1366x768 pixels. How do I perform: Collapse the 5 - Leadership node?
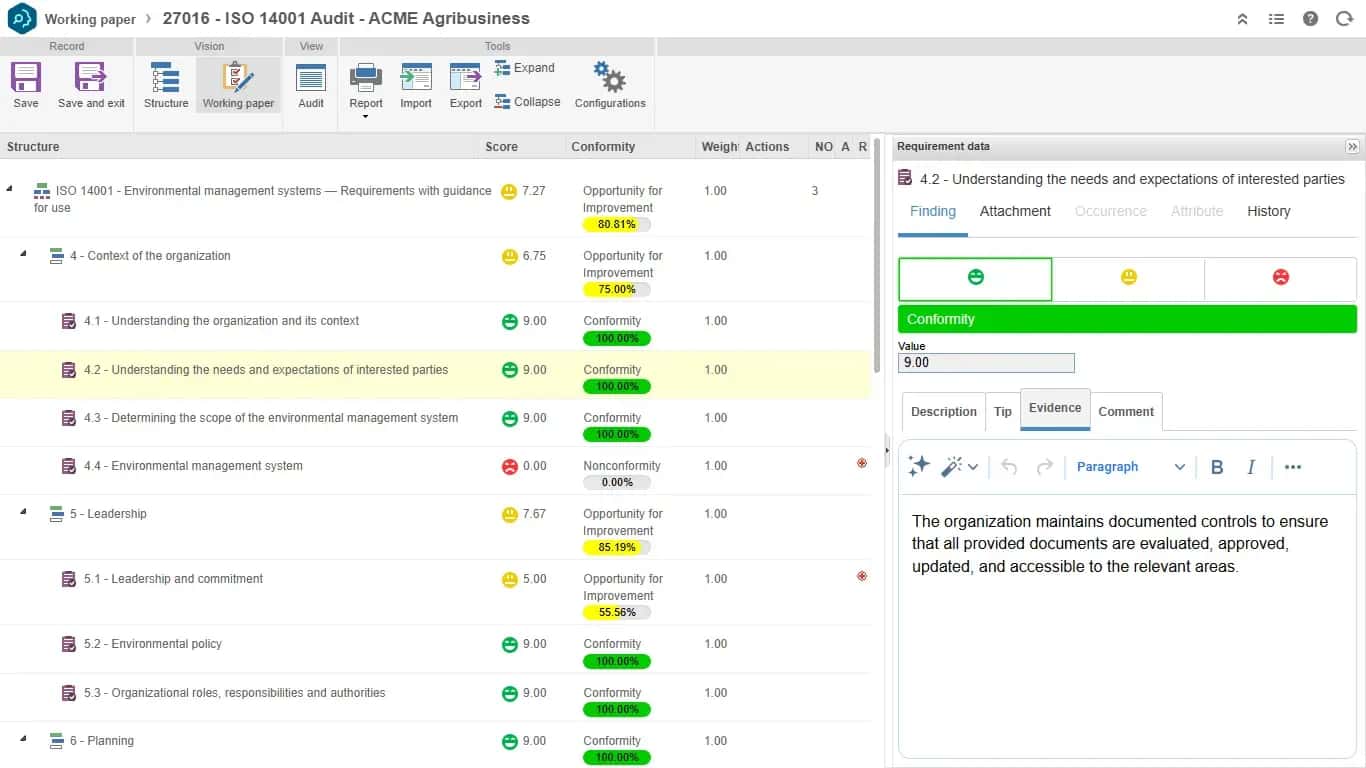coord(25,512)
